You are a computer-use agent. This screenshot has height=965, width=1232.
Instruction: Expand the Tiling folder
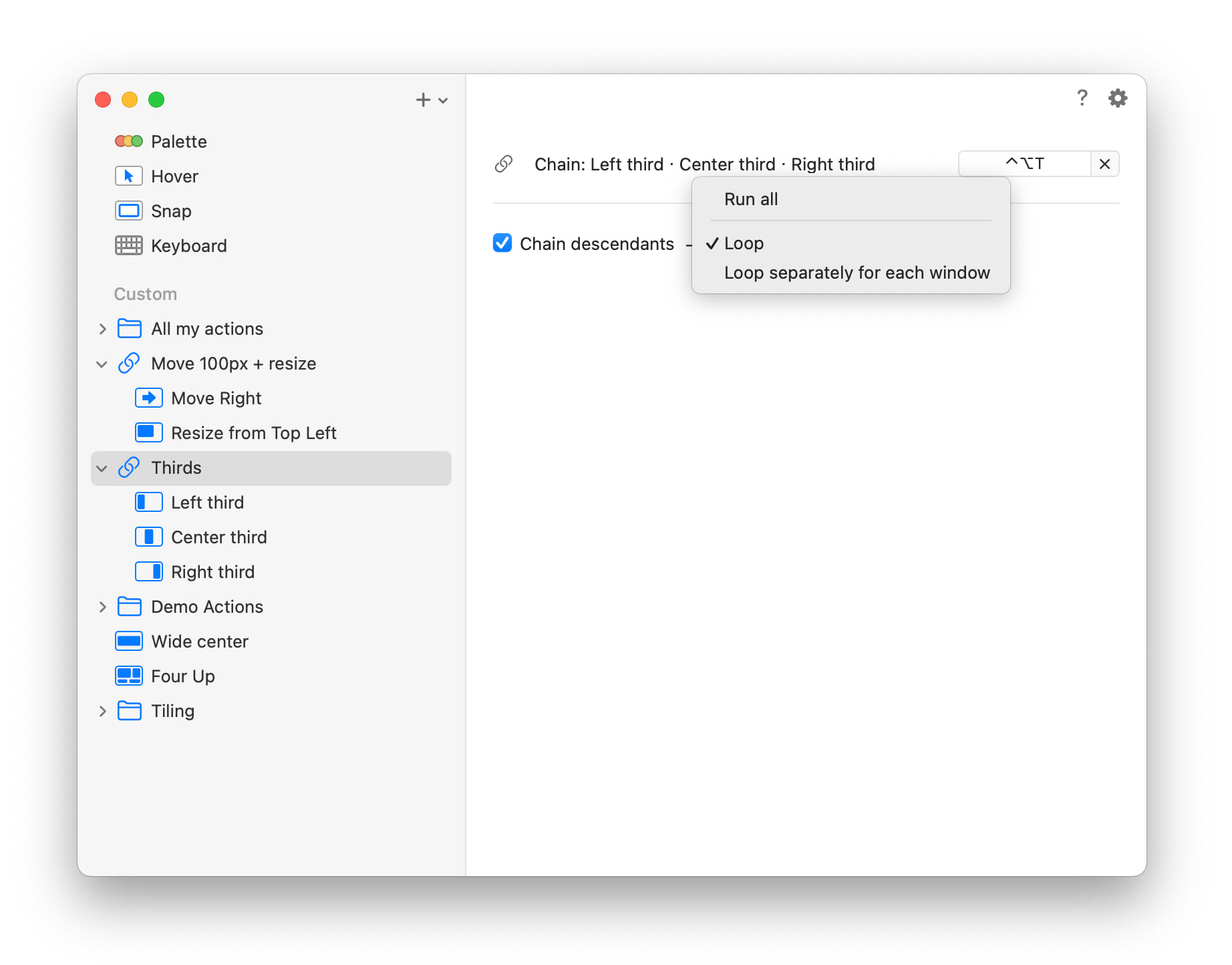pyautogui.click(x=102, y=711)
